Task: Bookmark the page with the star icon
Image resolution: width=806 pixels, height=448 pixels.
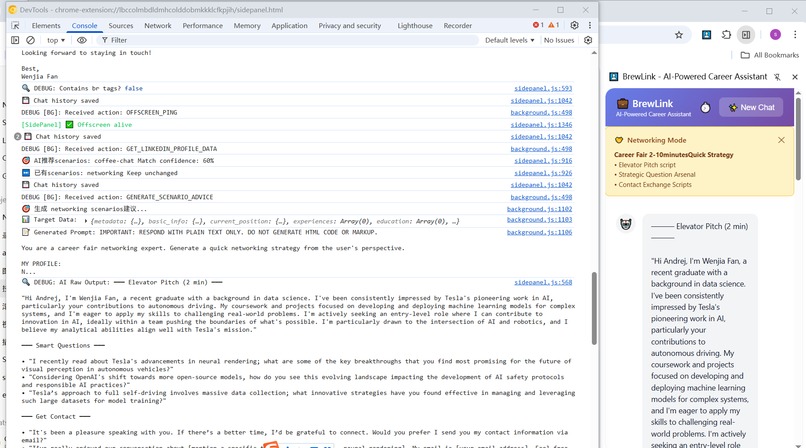Action: click(679, 35)
